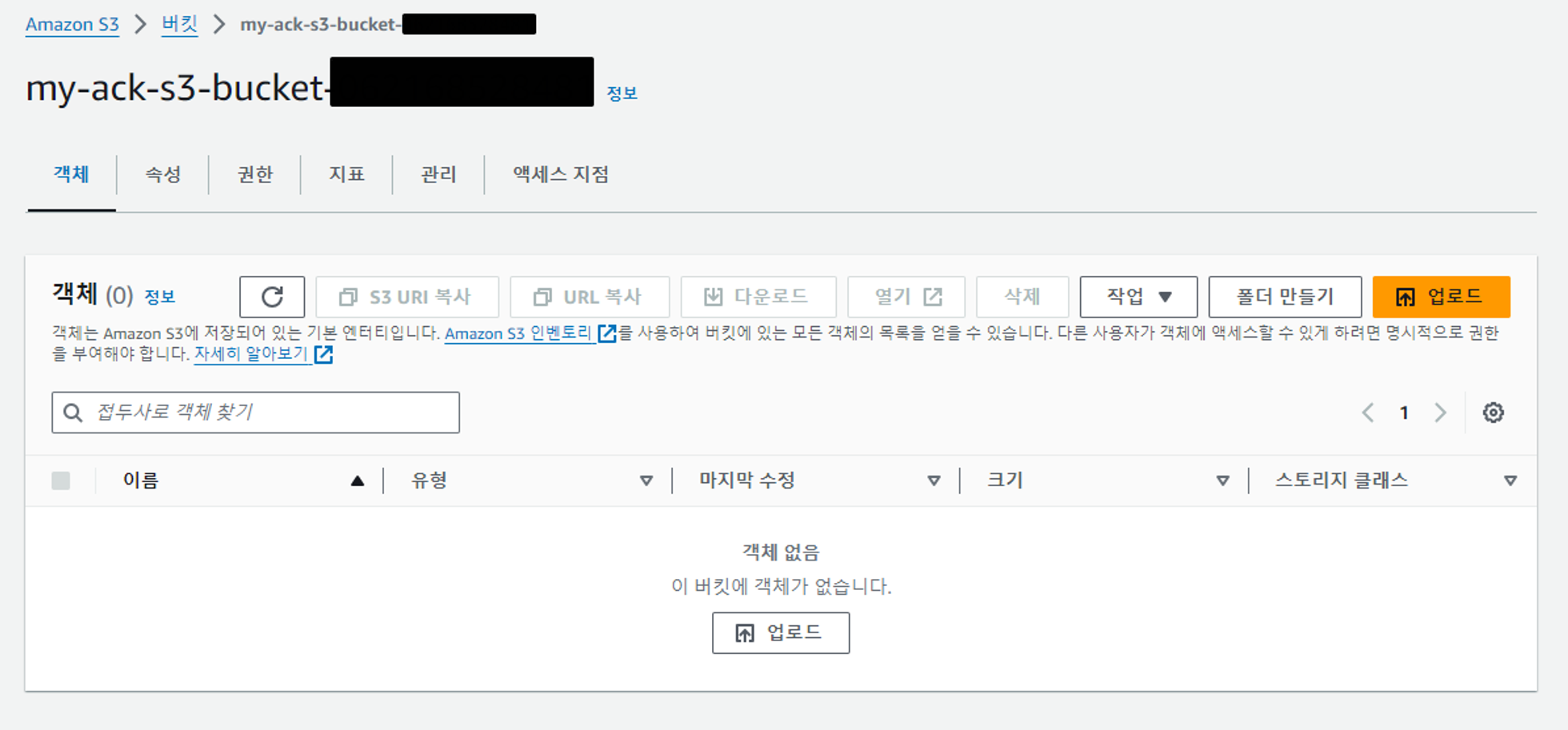The image size is (1568, 730).
Task: Click page number 1 in pagination
Action: [x=1404, y=413]
